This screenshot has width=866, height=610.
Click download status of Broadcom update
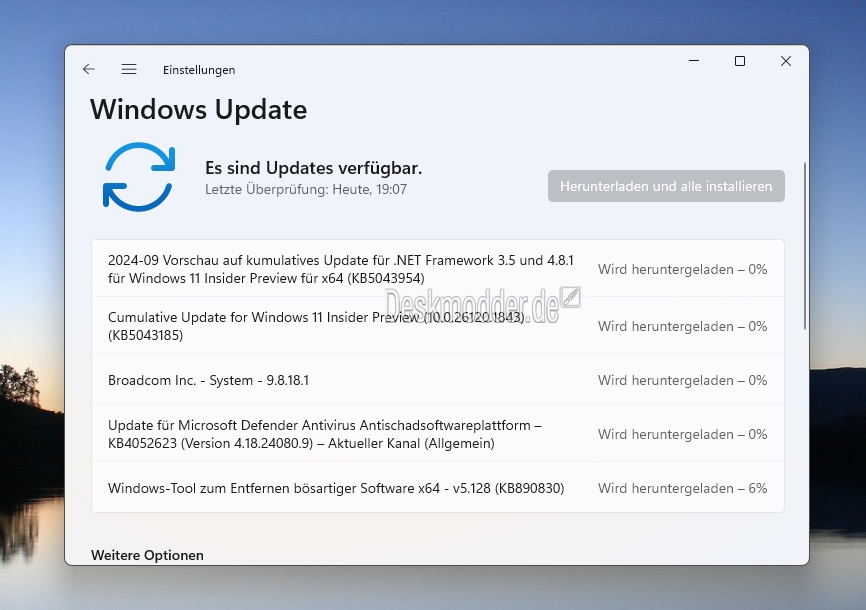683,380
